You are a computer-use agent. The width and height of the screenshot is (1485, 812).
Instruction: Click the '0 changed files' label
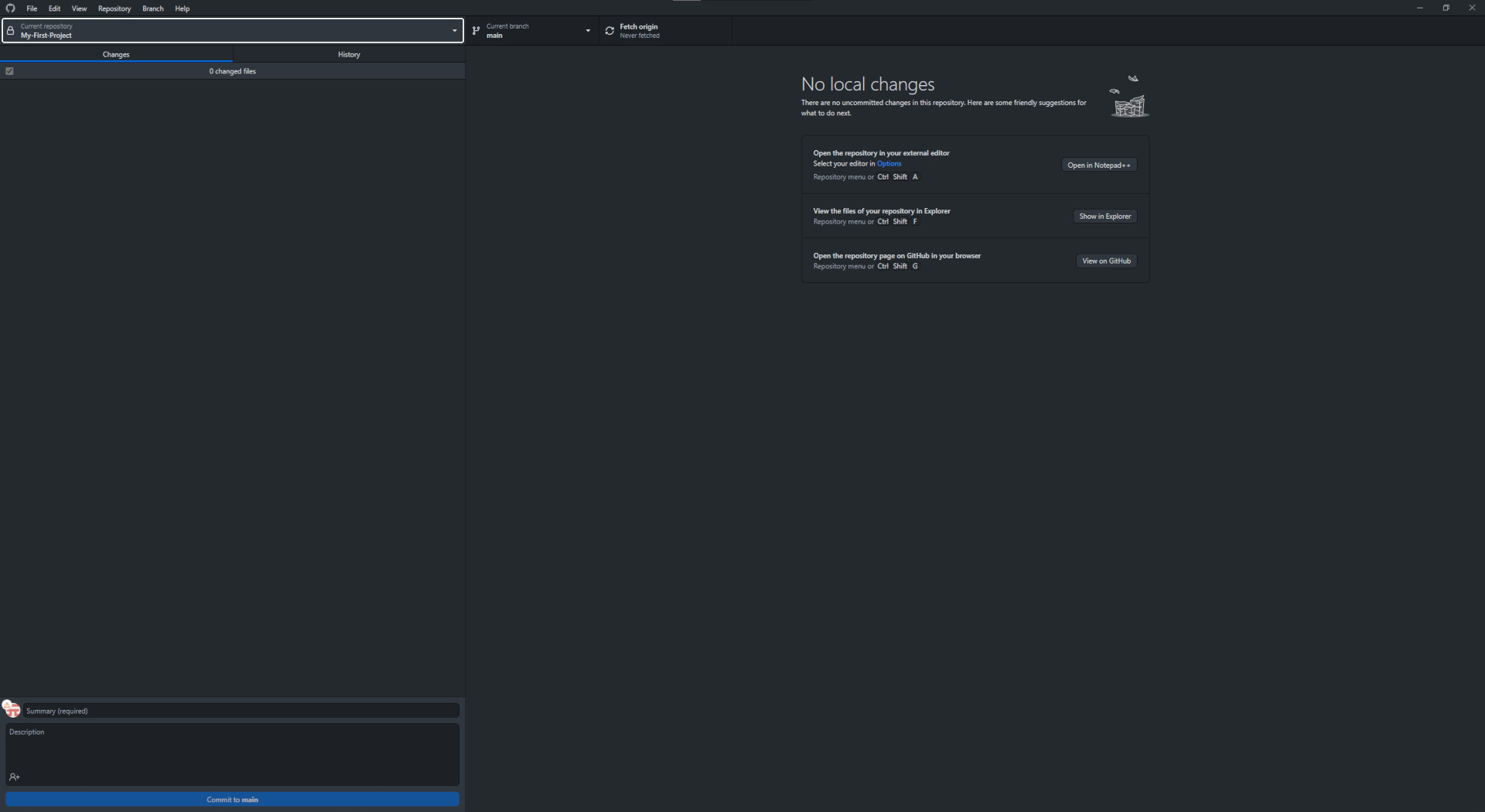(x=232, y=71)
